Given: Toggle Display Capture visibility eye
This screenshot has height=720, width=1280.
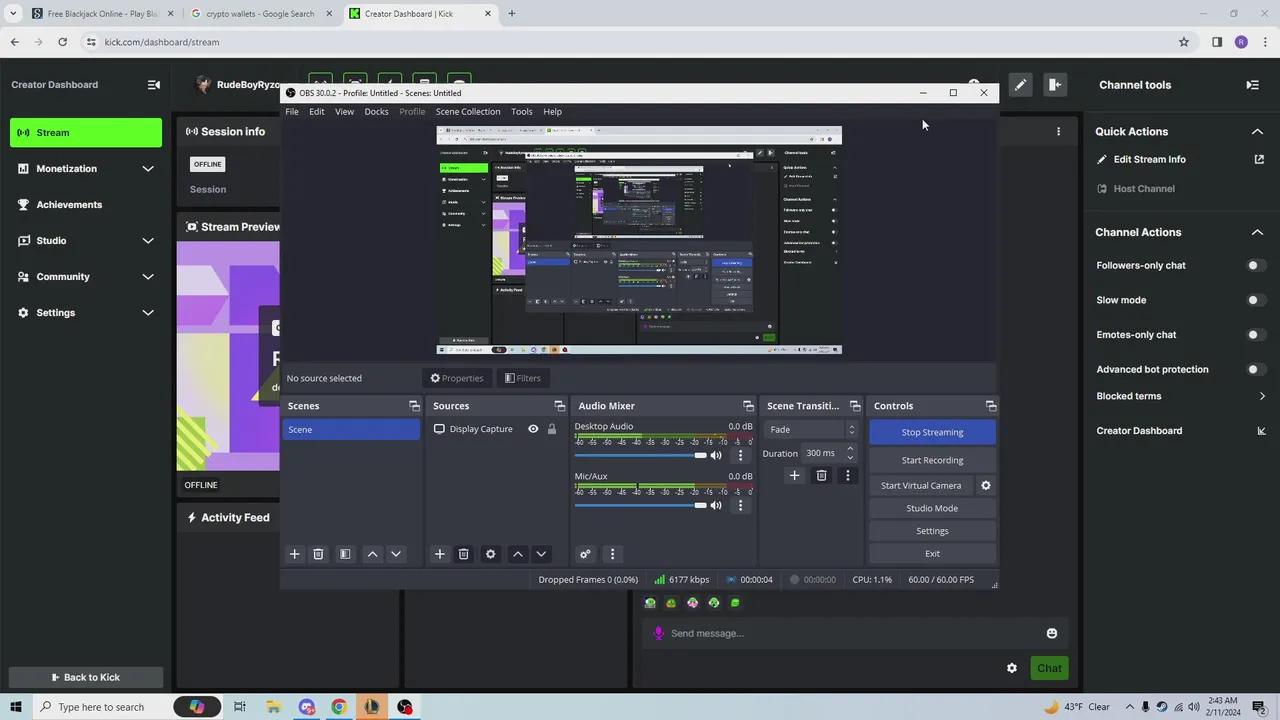Looking at the screenshot, I should 533,429.
